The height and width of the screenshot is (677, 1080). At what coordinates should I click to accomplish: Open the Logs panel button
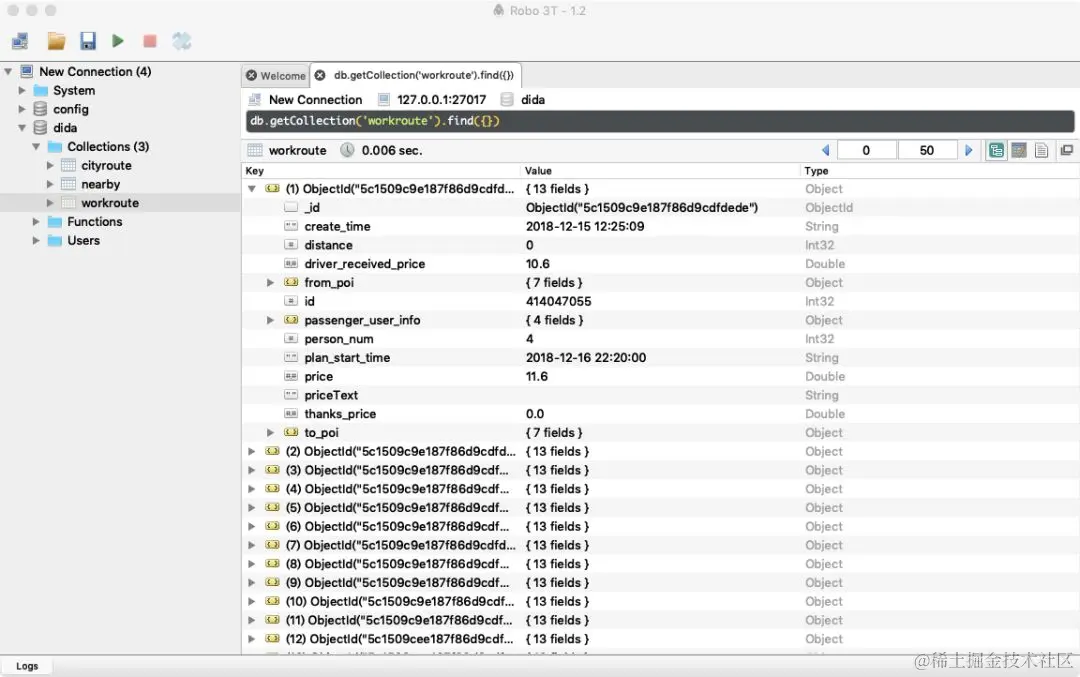(x=27, y=666)
